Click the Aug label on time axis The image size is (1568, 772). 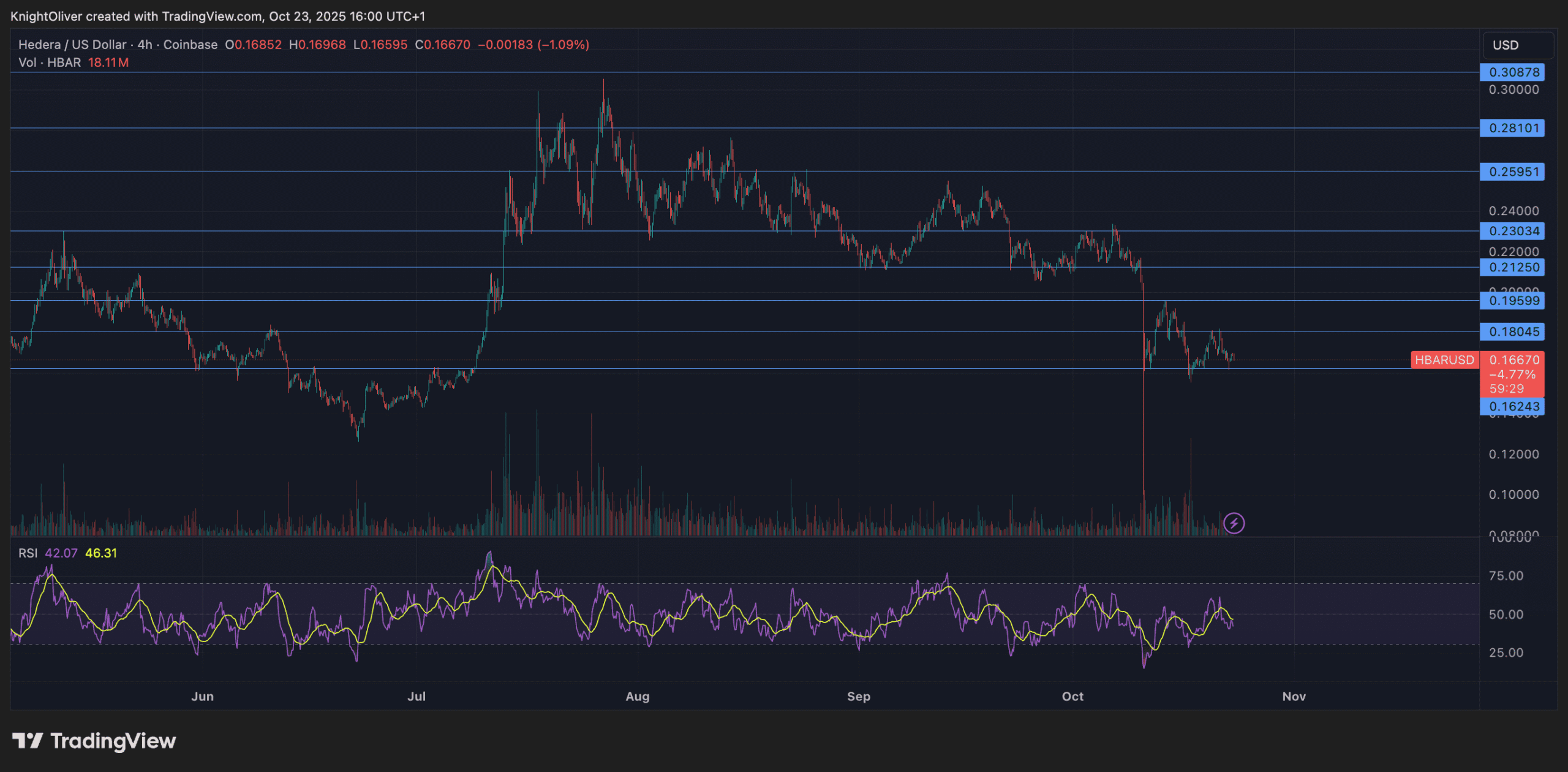click(x=637, y=696)
